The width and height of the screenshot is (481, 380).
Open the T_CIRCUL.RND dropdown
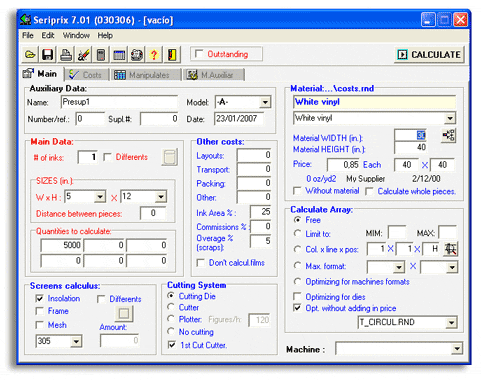[x=451, y=322]
